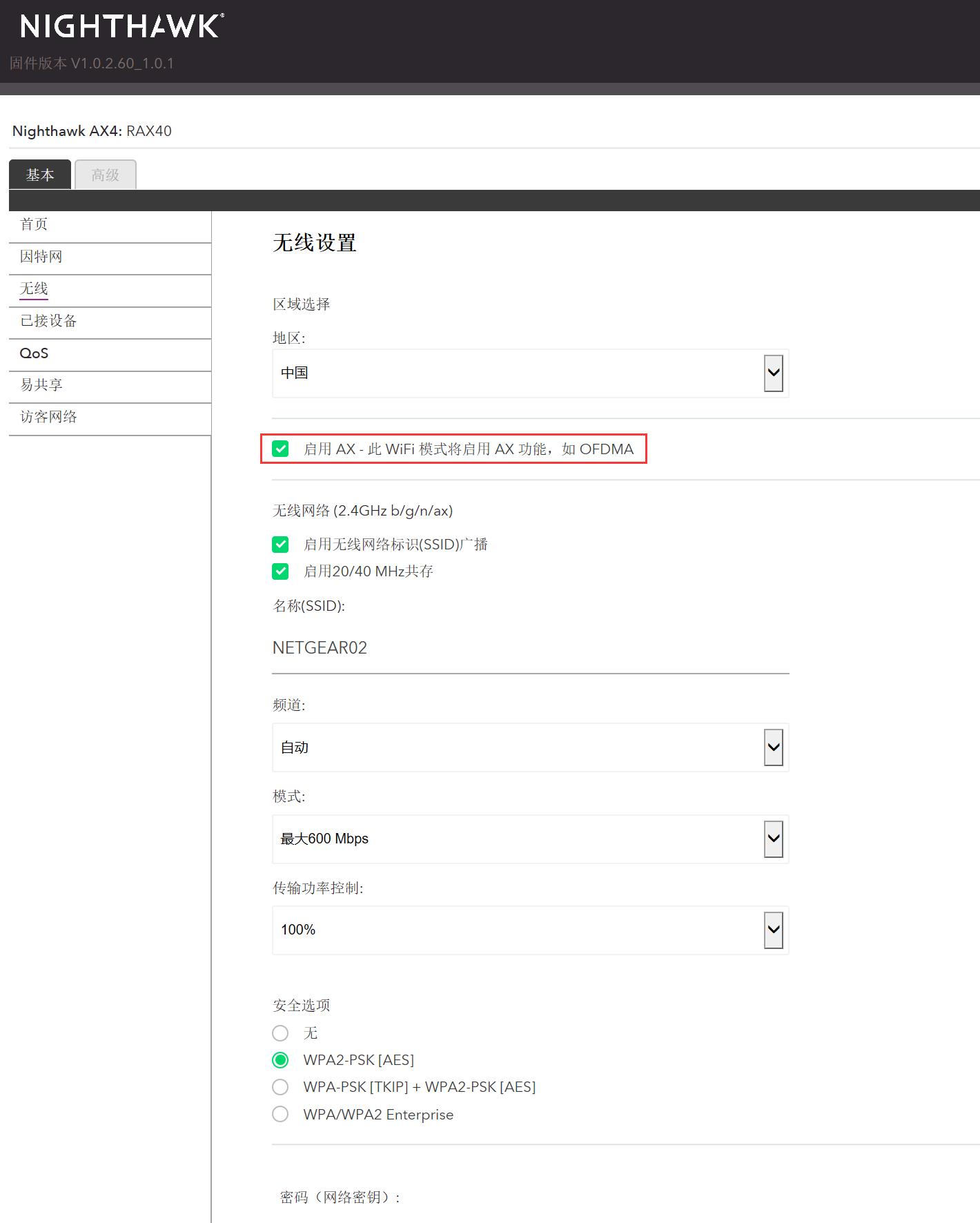
Task: Select the WPA/WPA2 Enterprise radio button
Action: (280, 1115)
